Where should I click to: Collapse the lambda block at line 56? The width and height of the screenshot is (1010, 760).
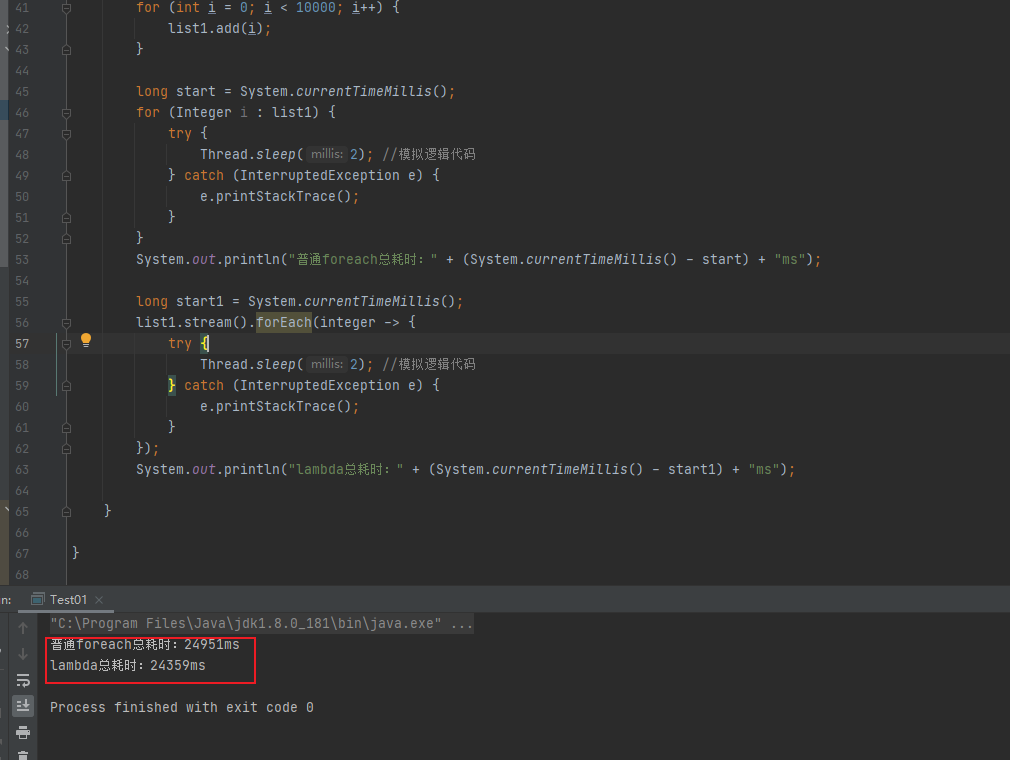tap(66, 322)
